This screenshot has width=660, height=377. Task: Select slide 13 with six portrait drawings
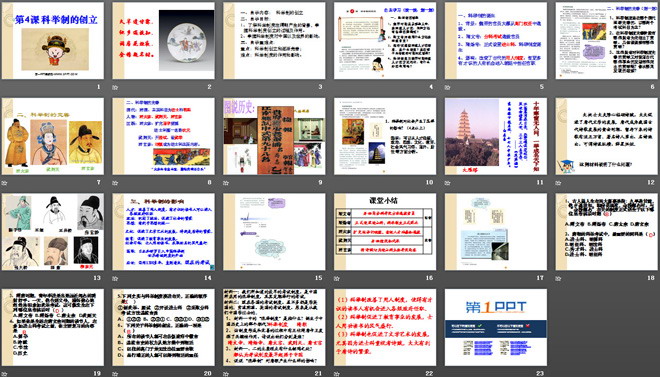point(53,232)
